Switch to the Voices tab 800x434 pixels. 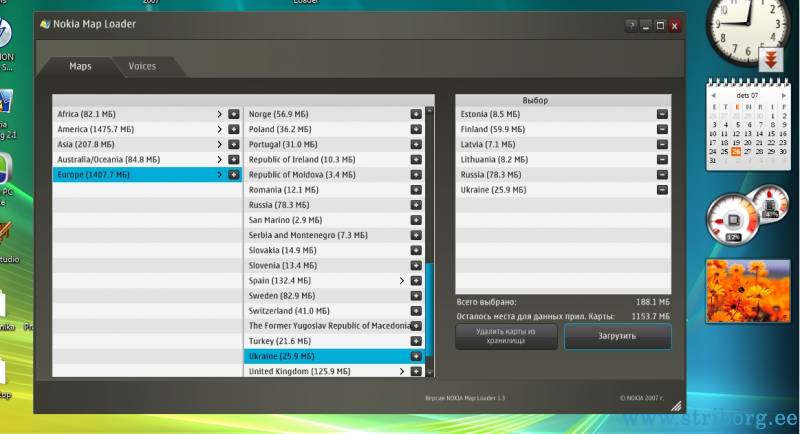pyautogui.click(x=142, y=66)
